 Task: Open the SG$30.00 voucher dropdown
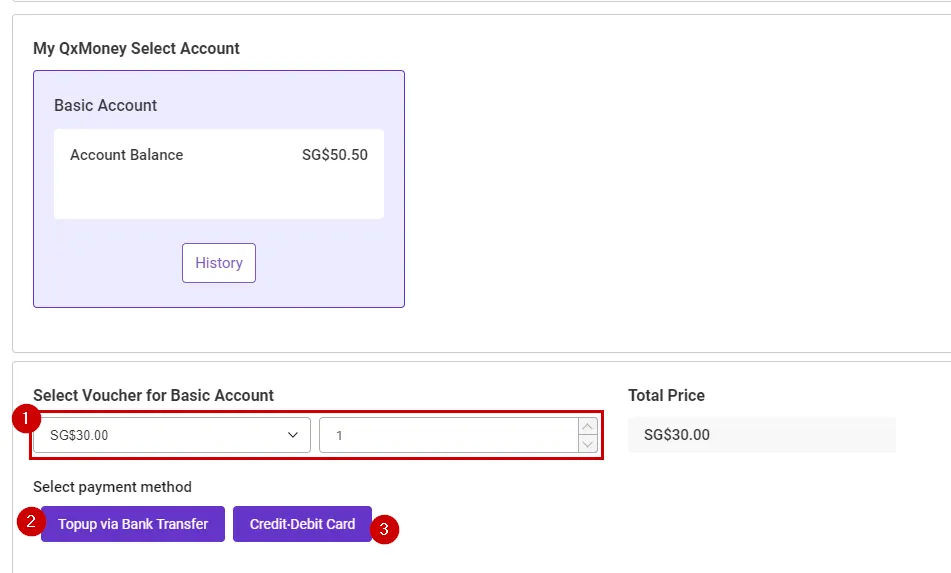click(x=160, y=435)
